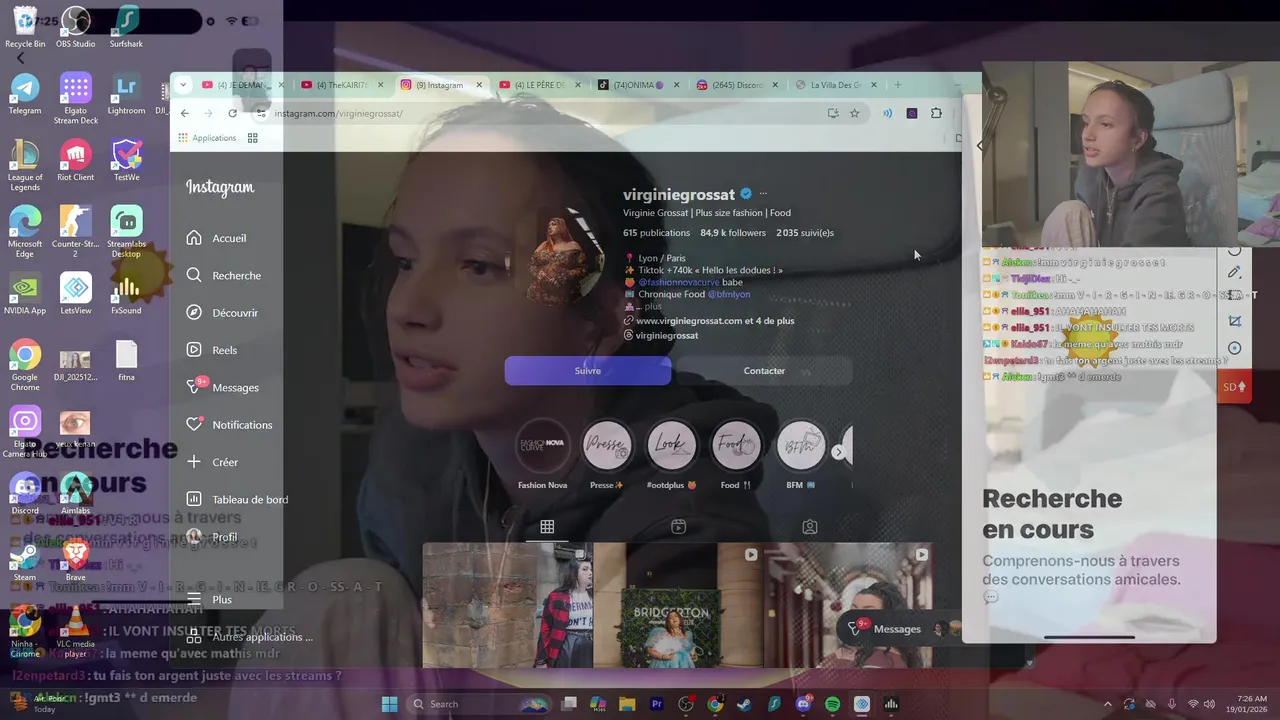Open the Bridgerton post thumbnail
1280x720 pixels.
678,605
